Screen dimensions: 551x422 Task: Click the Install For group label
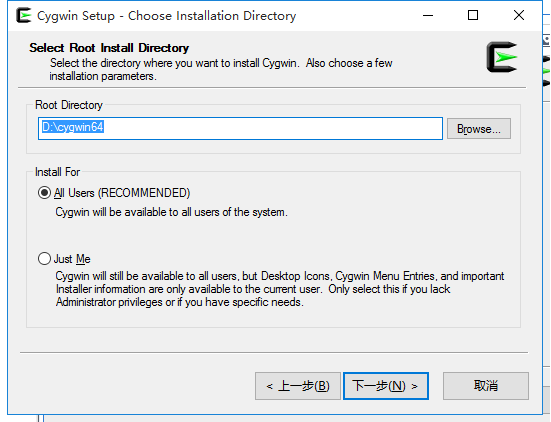(x=58, y=172)
